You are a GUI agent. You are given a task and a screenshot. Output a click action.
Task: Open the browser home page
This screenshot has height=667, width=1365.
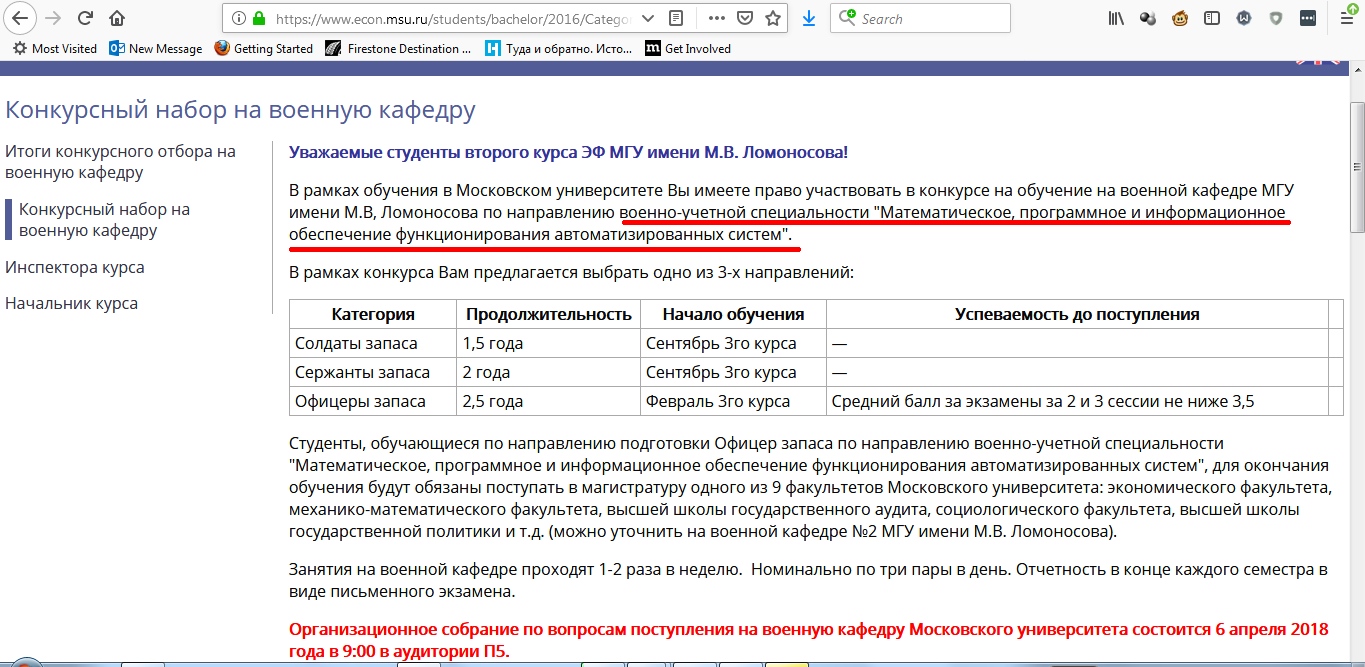pyautogui.click(x=117, y=18)
